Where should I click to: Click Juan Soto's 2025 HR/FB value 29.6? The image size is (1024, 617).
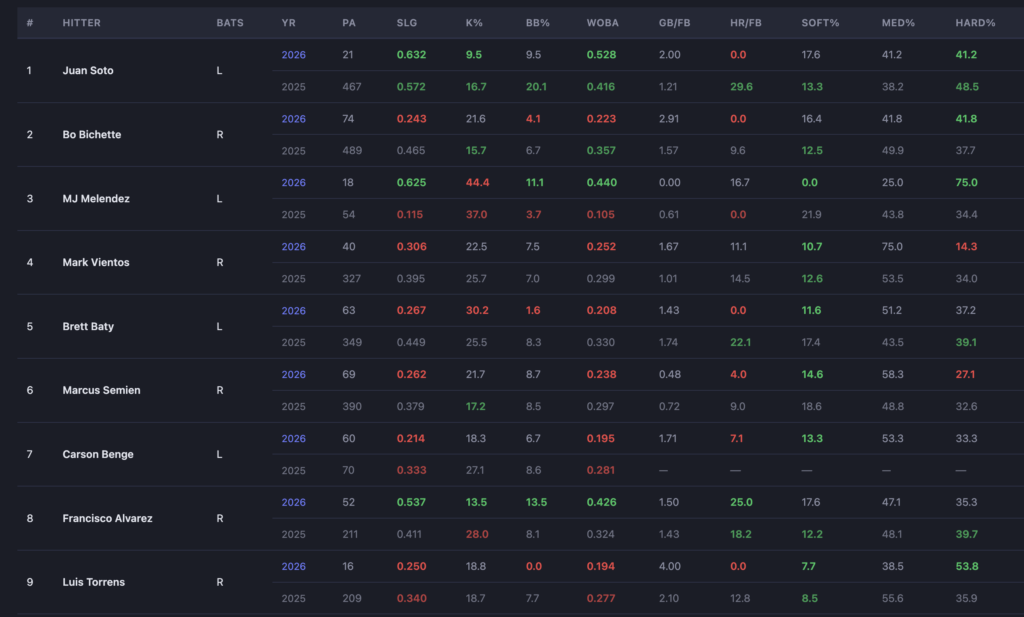tap(741, 87)
